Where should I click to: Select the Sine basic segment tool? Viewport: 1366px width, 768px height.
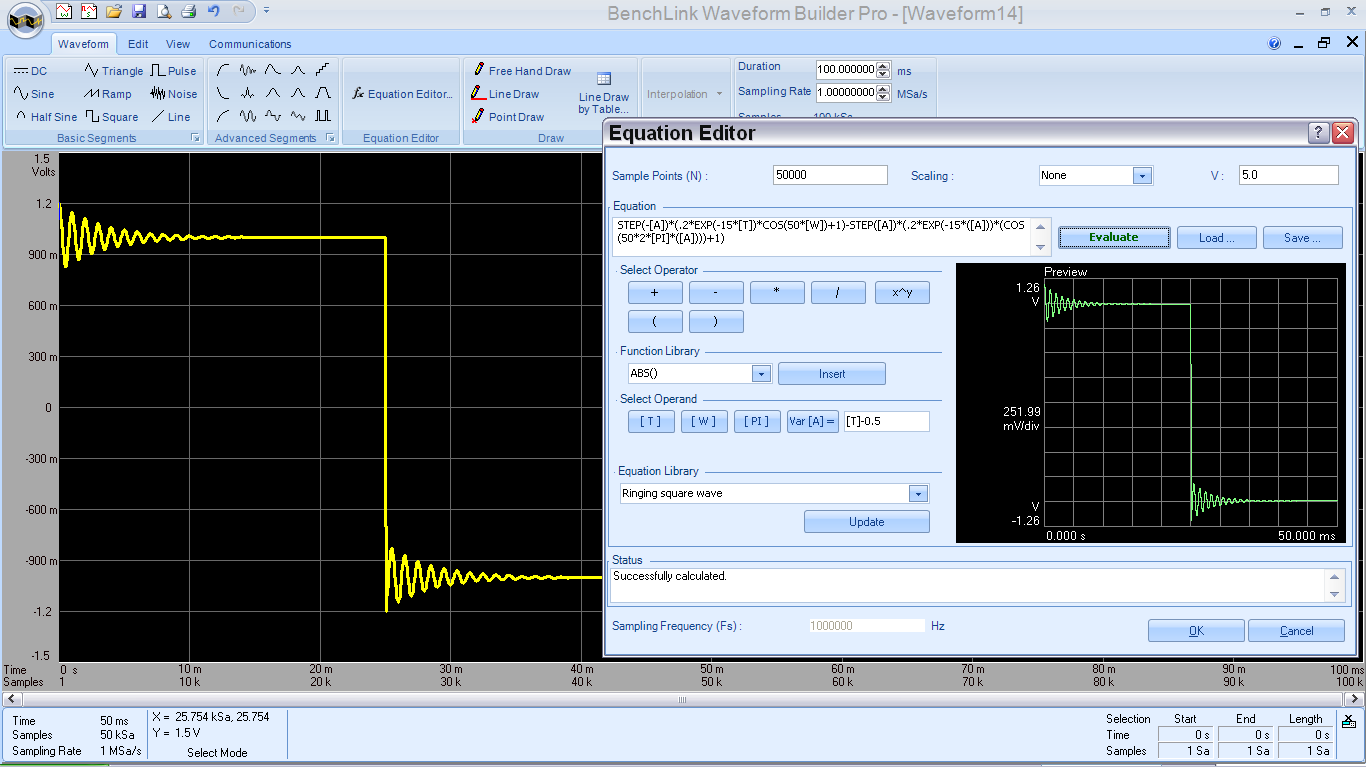[35, 93]
